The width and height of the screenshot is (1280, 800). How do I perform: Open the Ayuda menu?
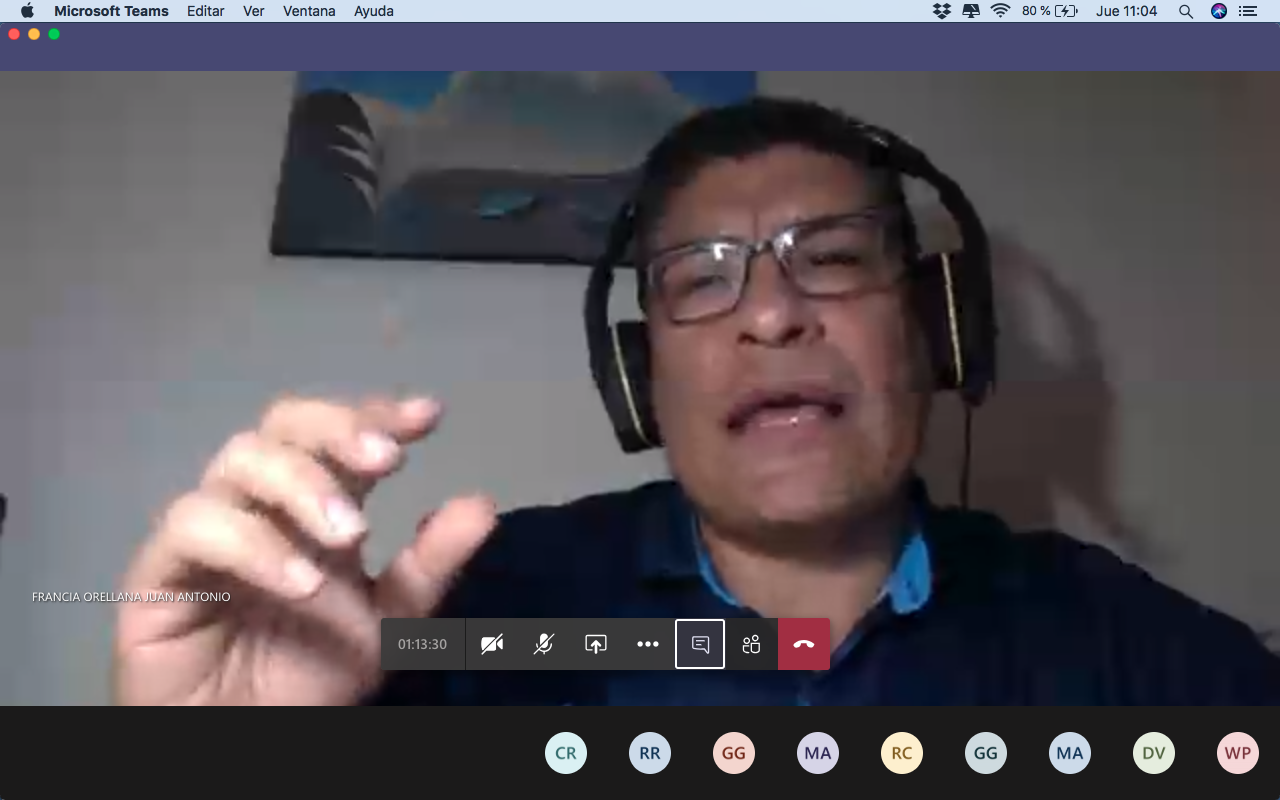click(x=374, y=11)
